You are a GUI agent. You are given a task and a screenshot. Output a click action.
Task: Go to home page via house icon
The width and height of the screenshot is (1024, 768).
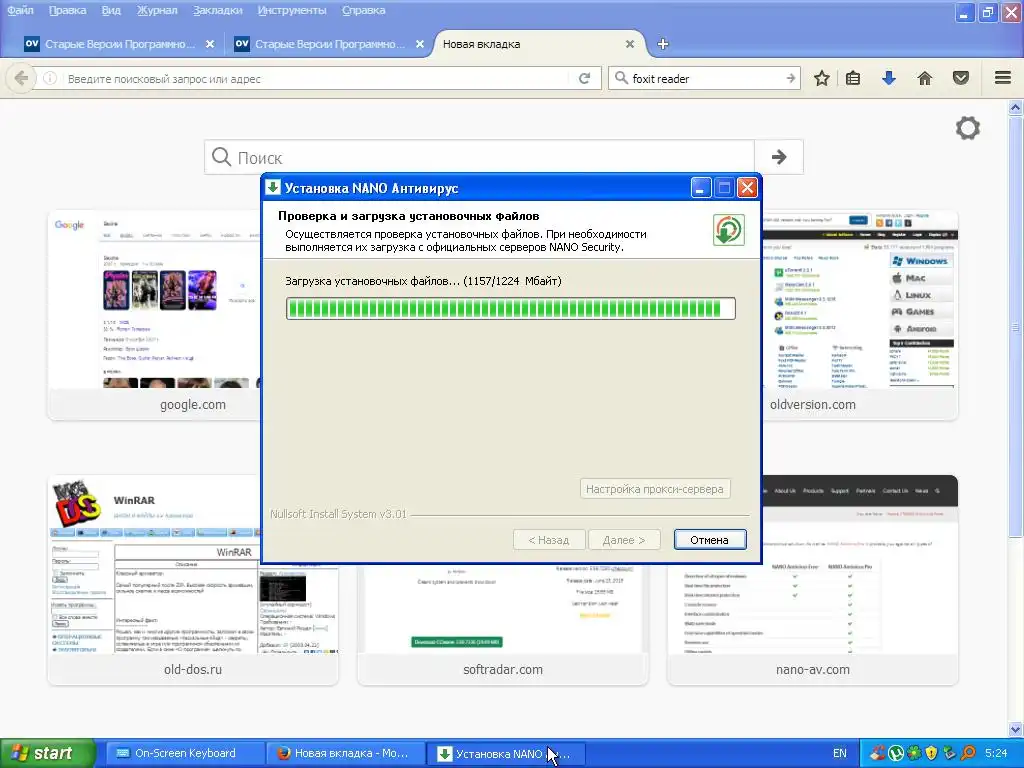(x=925, y=78)
